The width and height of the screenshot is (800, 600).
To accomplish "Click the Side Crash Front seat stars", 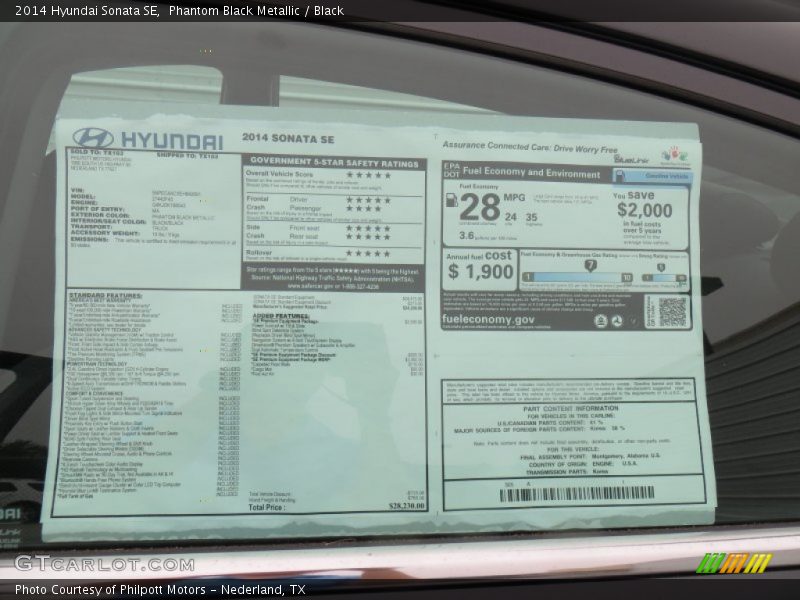I will (x=369, y=228).
